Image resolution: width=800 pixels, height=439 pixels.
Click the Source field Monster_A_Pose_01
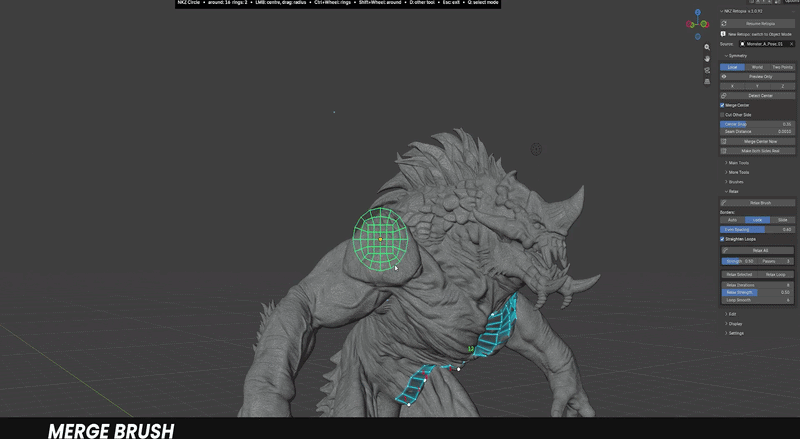point(766,44)
